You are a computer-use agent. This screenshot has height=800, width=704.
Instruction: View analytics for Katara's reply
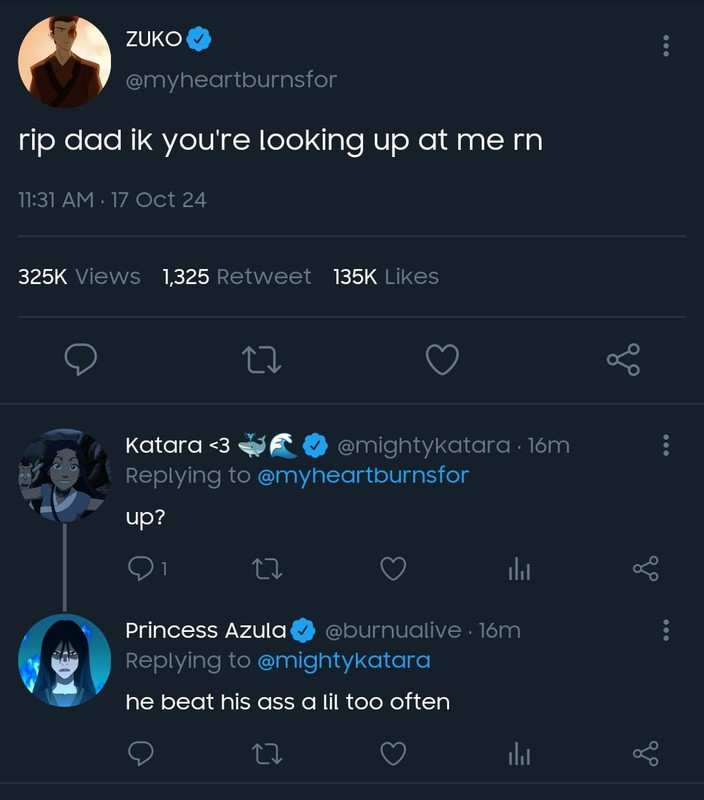point(517,569)
